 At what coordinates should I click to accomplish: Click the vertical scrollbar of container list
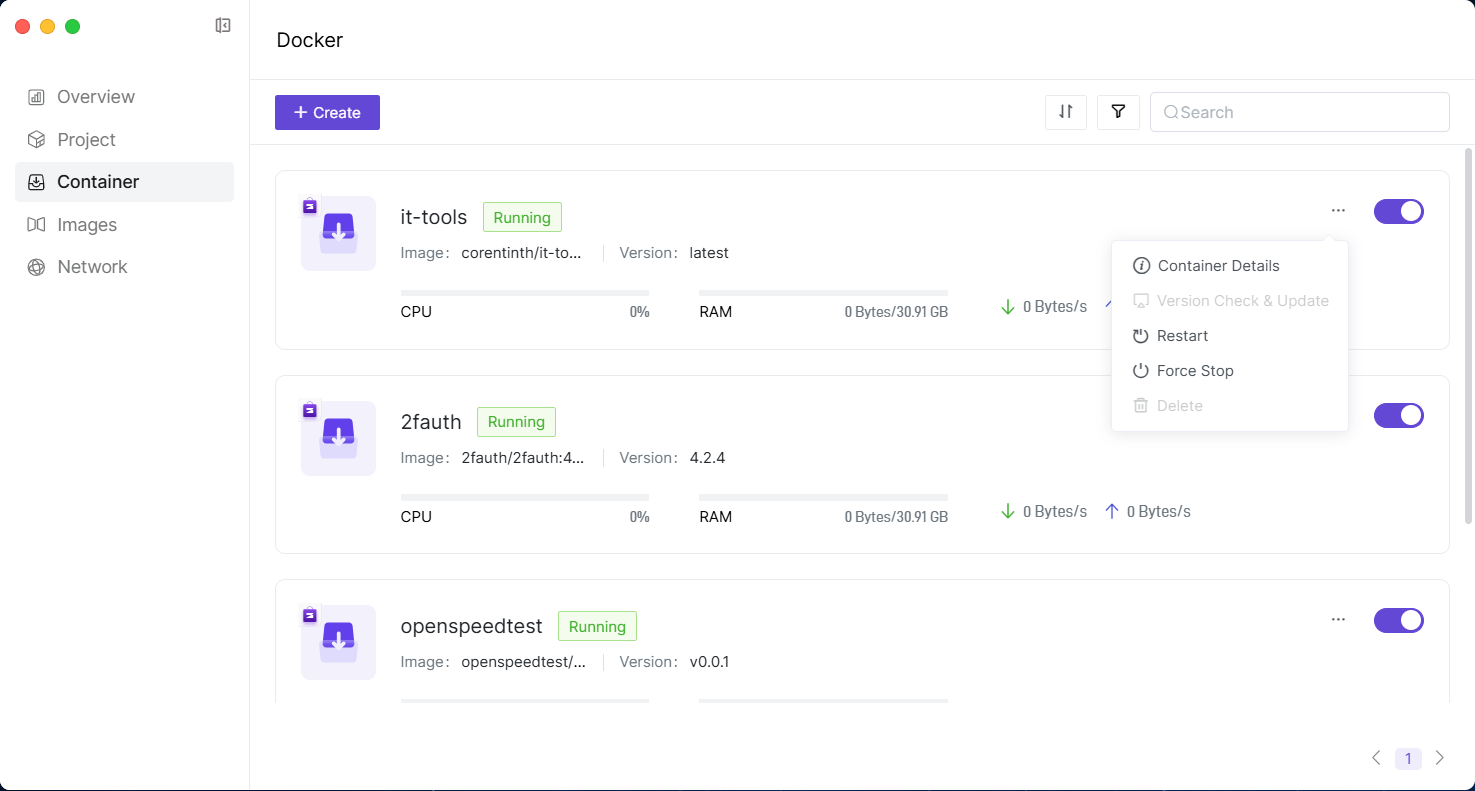1468,335
